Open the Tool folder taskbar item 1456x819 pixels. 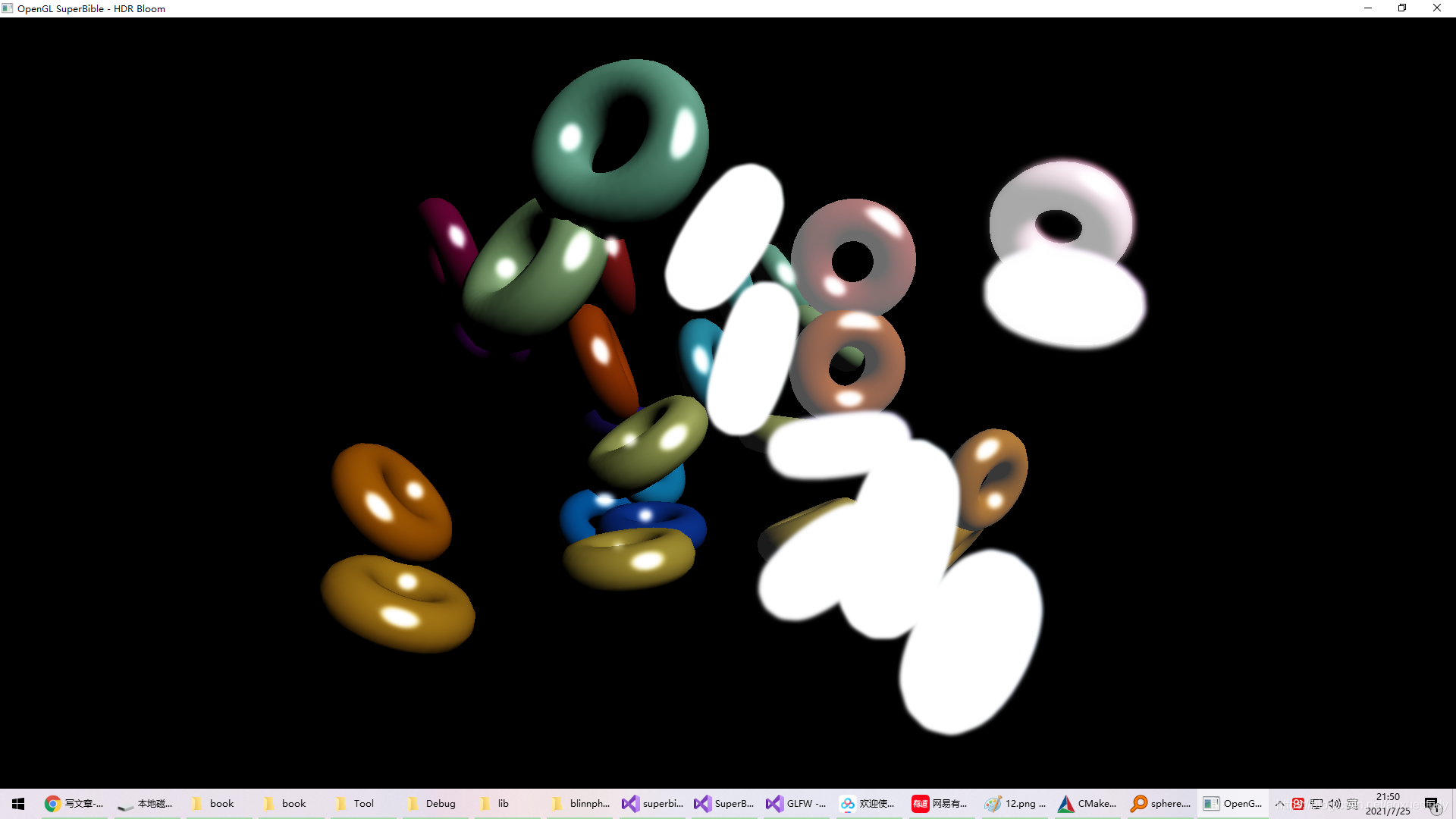355,803
